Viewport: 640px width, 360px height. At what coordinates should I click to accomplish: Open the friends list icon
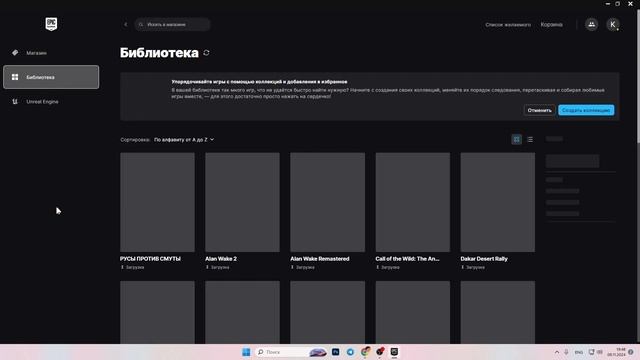pos(591,24)
